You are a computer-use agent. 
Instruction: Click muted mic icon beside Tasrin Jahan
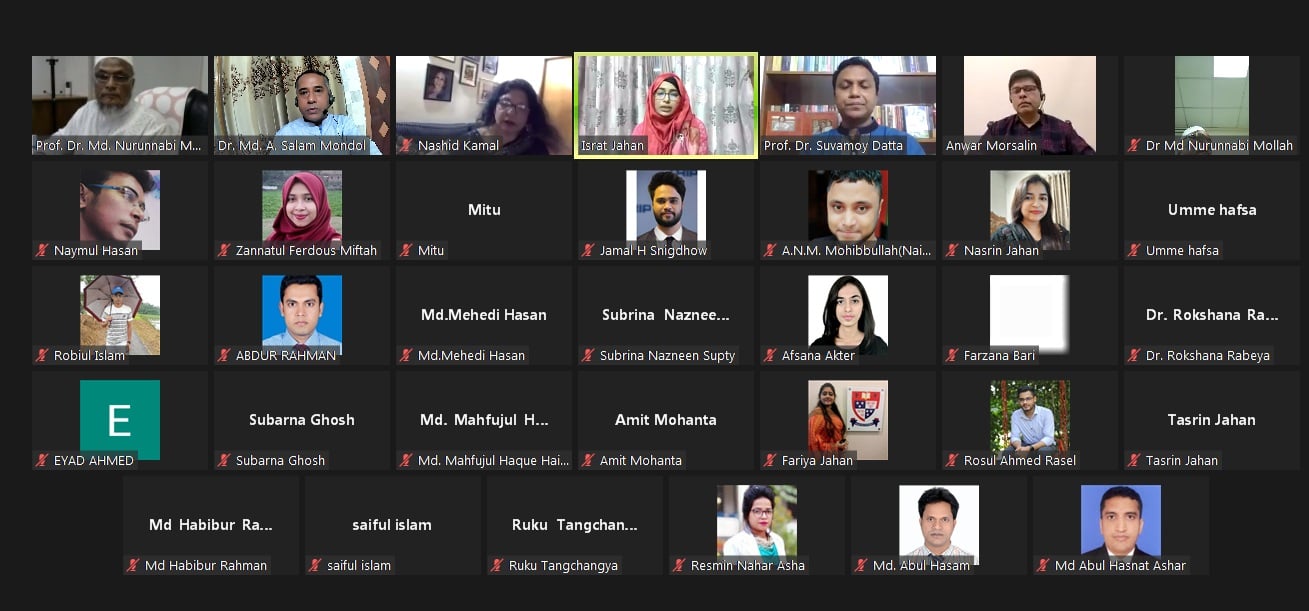(1134, 461)
